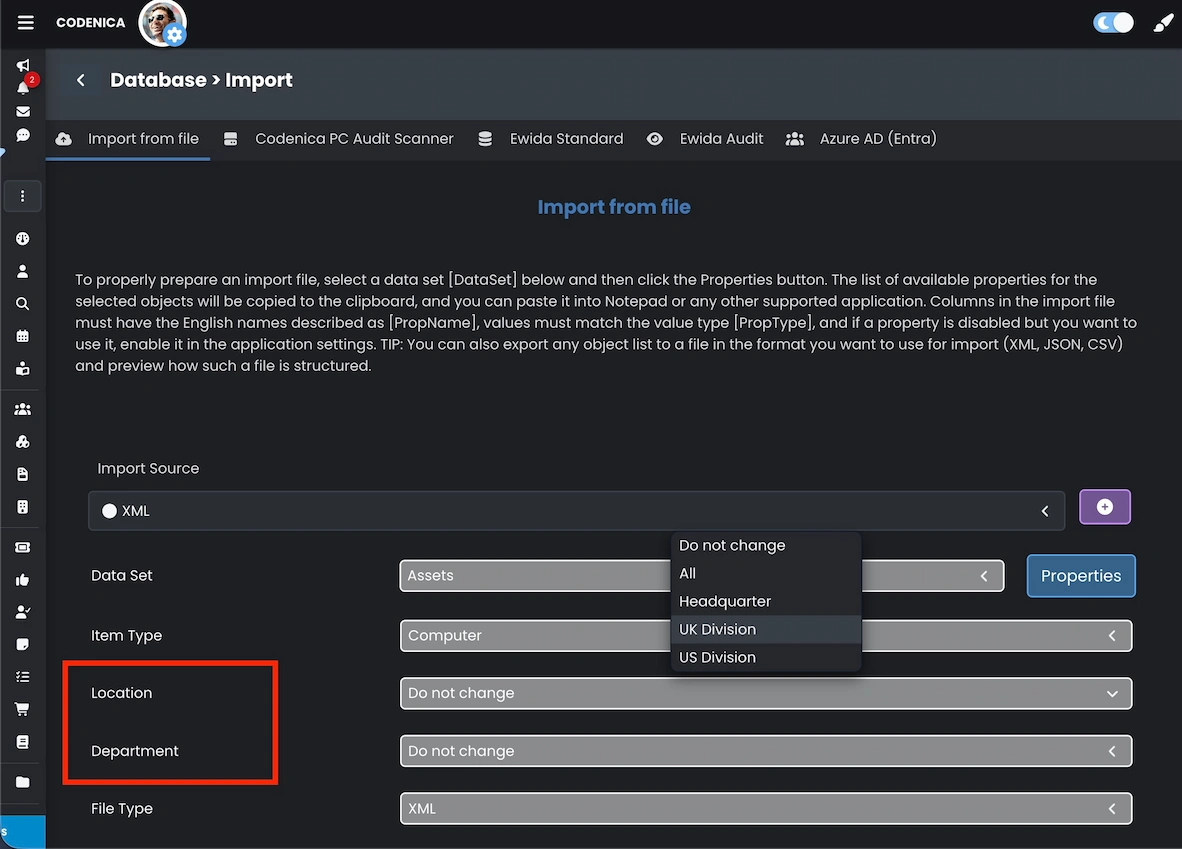The image size is (1182, 849).
Task: Toggle the dark mode switch
Action: [1113, 21]
